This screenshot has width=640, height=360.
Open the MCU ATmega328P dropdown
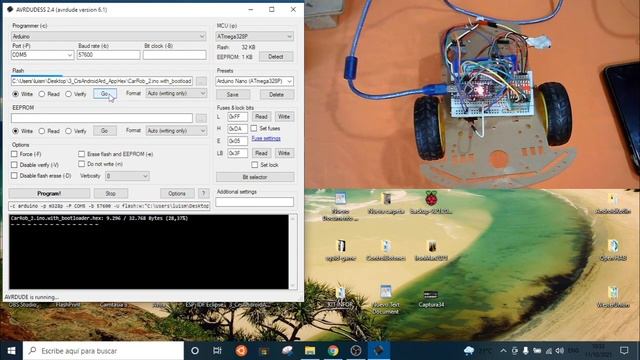click(255, 36)
